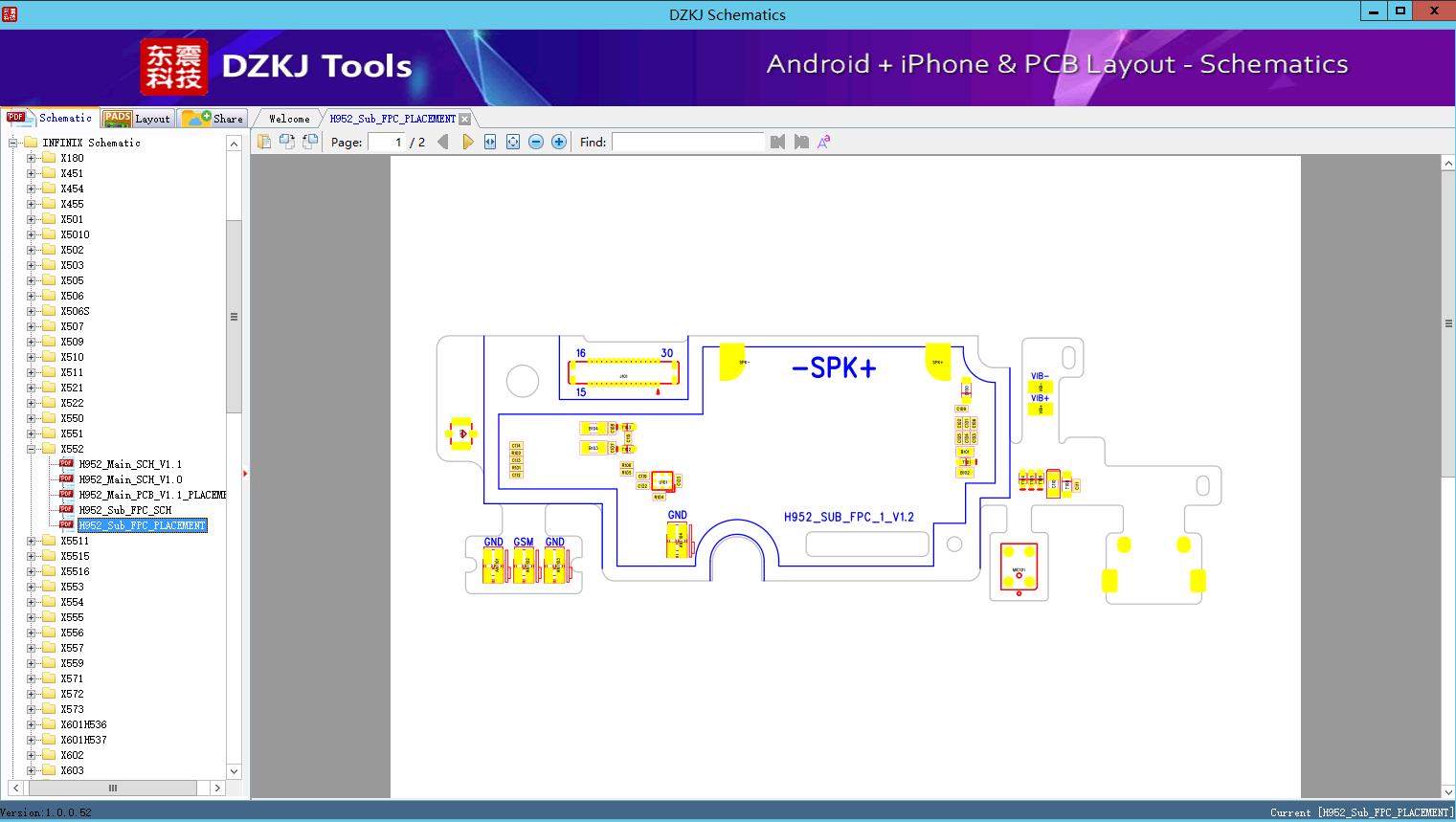Open H952_Main_PCB_V1.1_PLACEMENT file
Viewport: 1456px width, 822px height.
pos(152,495)
